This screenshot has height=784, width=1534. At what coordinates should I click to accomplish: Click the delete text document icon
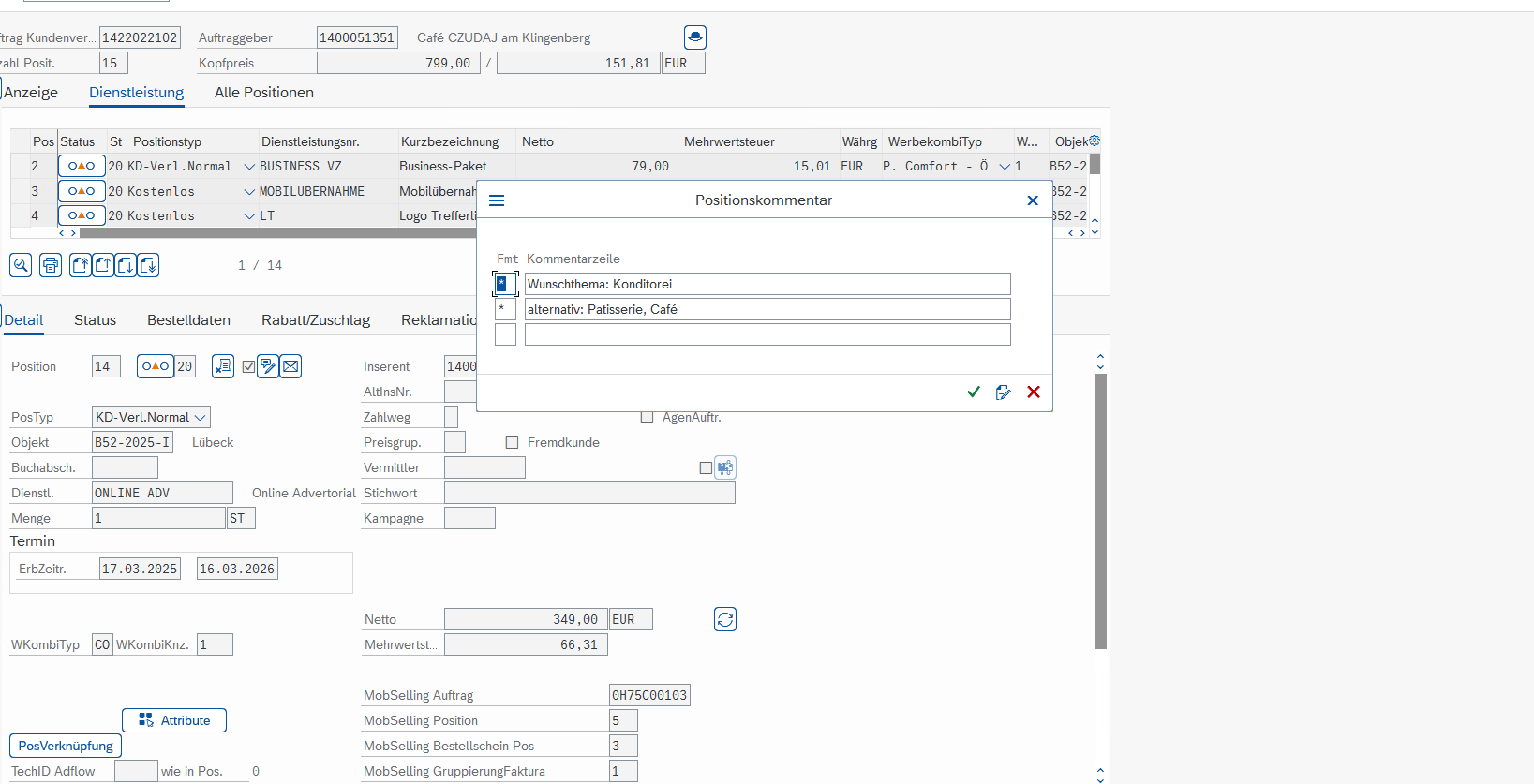[x=223, y=366]
